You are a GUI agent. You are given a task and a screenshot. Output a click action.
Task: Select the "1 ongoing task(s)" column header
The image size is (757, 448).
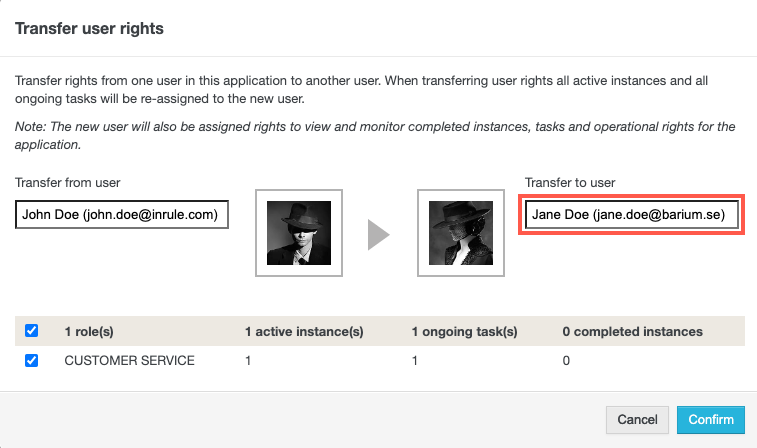click(x=462, y=331)
